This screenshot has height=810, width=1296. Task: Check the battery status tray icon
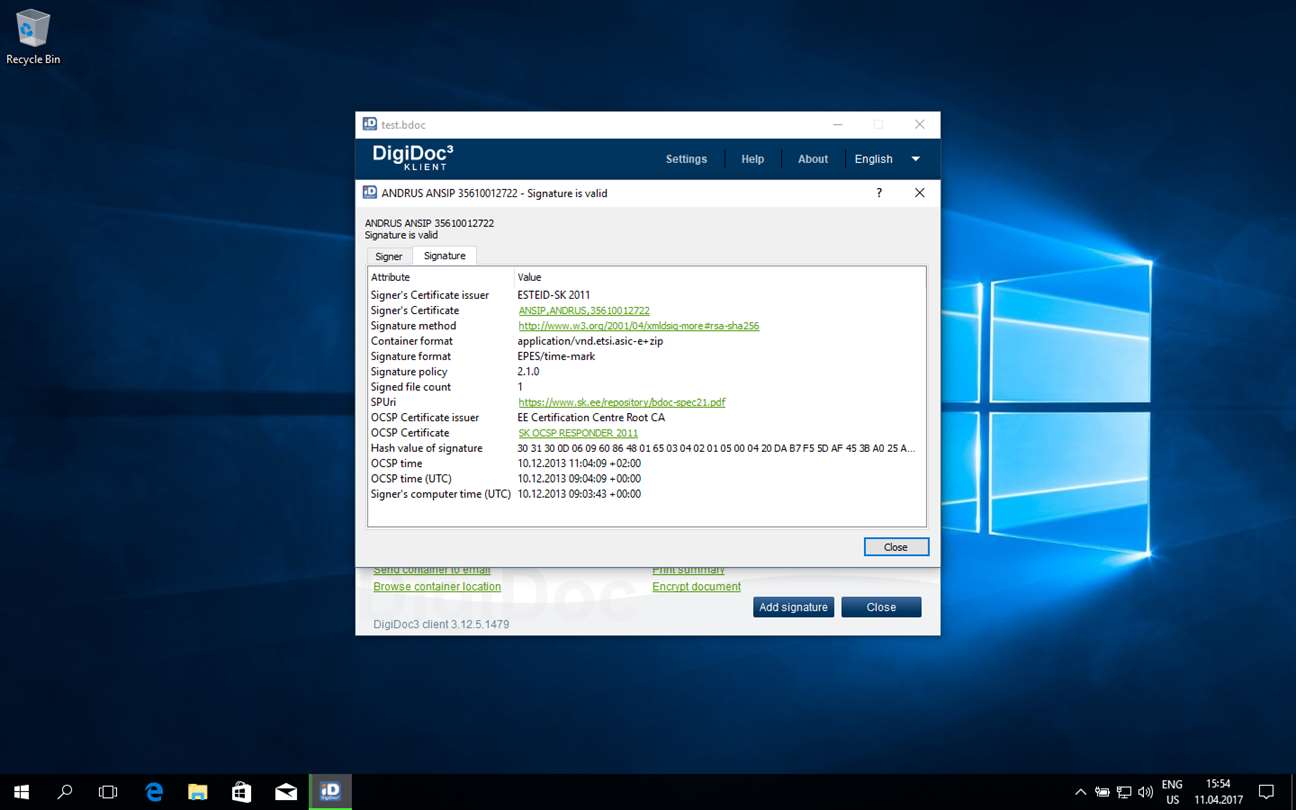click(1102, 792)
